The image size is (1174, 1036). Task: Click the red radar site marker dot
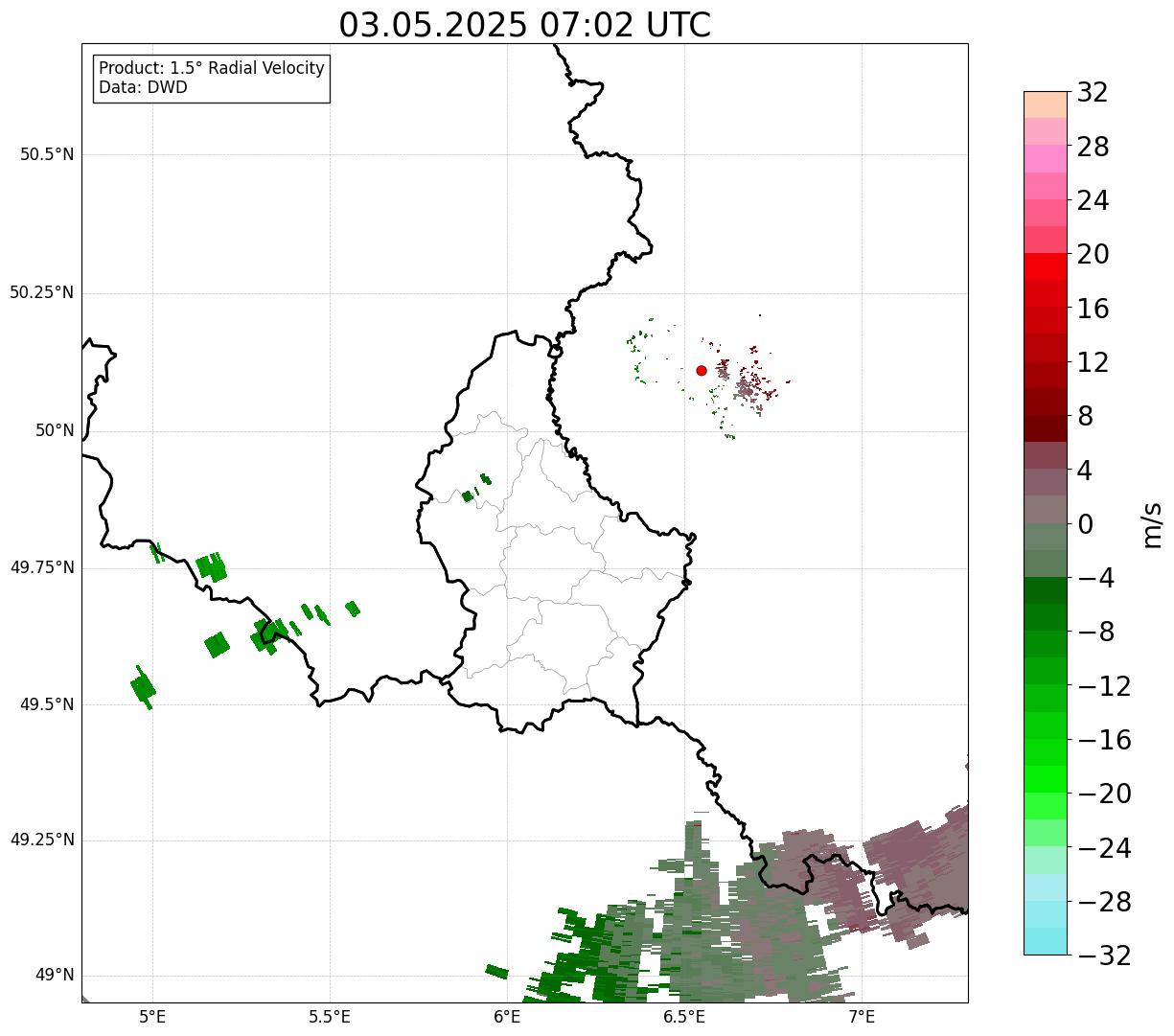[x=702, y=370]
